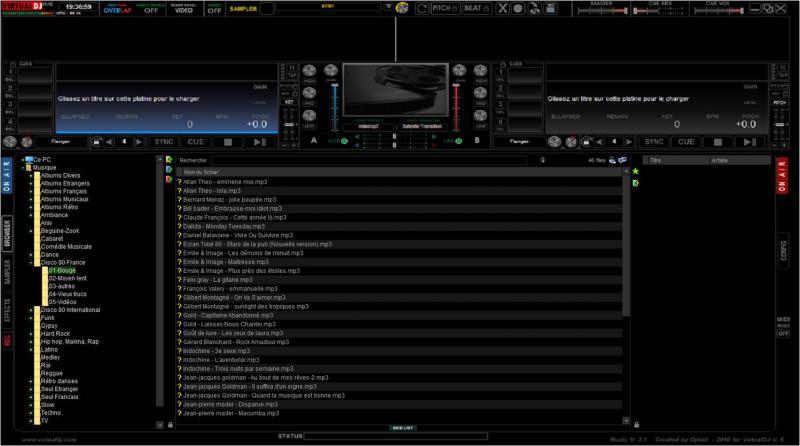Hit the play/pause button on deck B
The width and height of the screenshot is (800, 446).
pos(749,142)
